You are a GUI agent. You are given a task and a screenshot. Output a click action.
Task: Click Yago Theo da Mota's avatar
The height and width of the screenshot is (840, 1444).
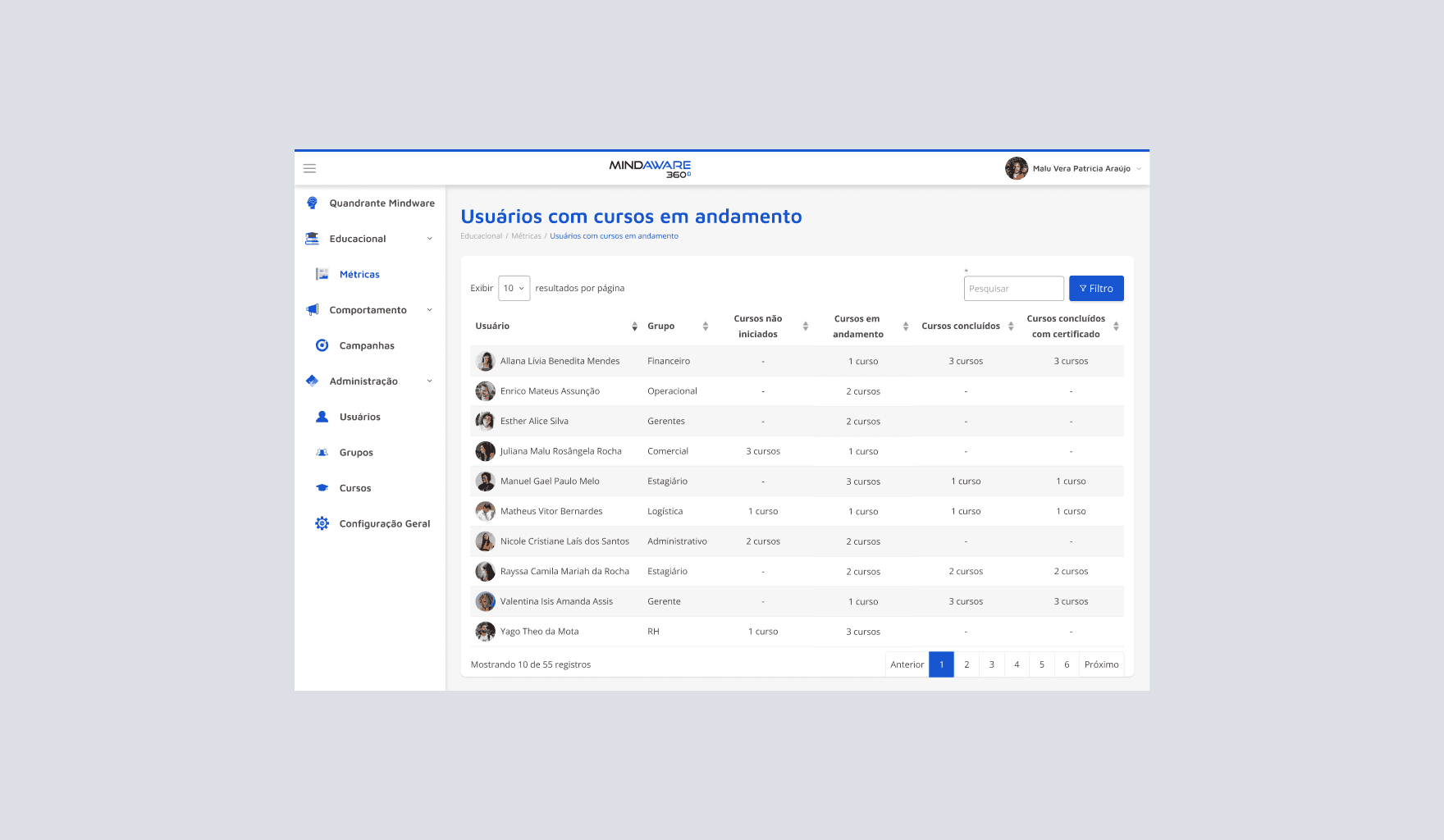pyautogui.click(x=486, y=632)
